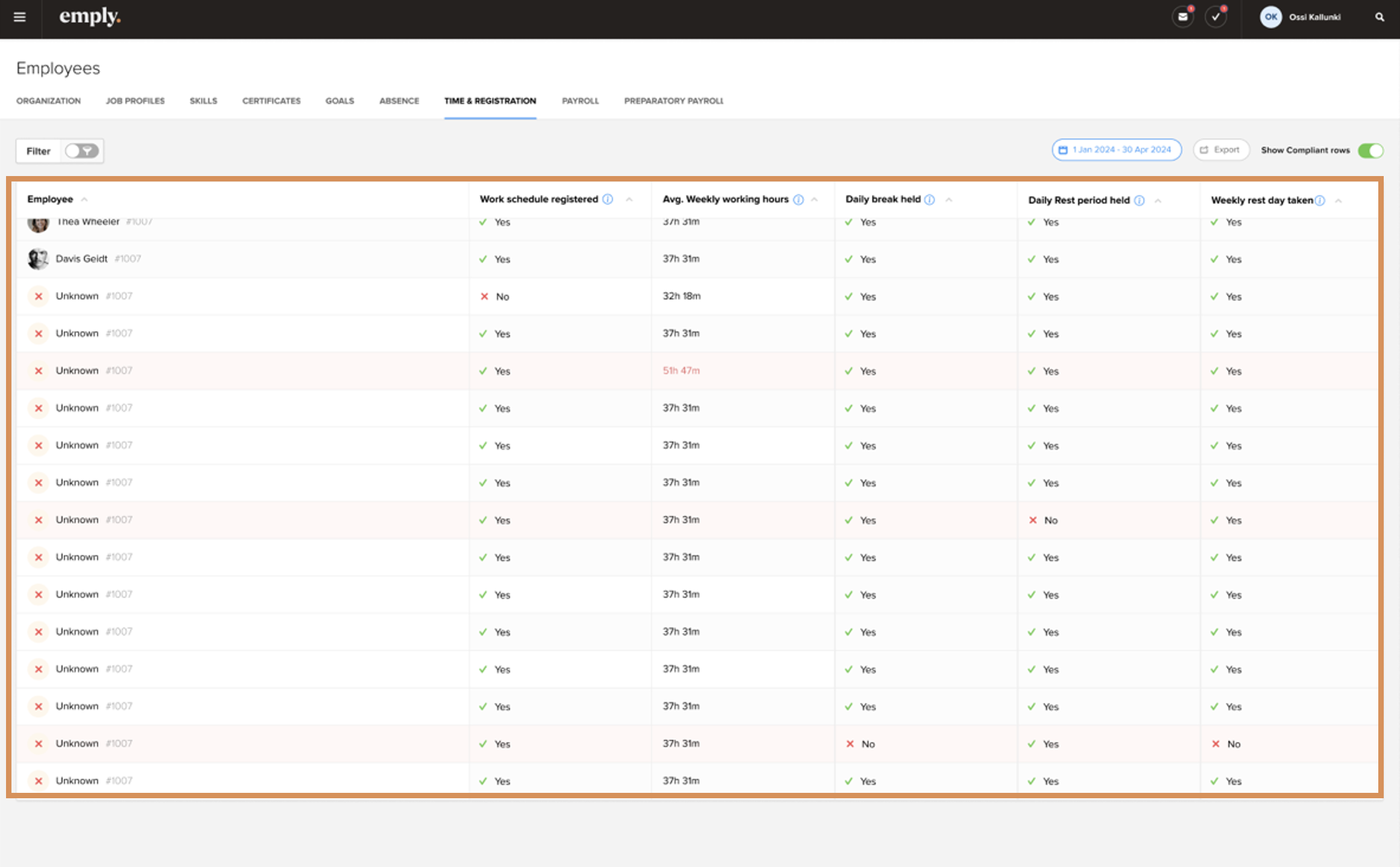Open the tasks checkmark notification icon
The image size is (1400, 867).
[x=1216, y=17]
